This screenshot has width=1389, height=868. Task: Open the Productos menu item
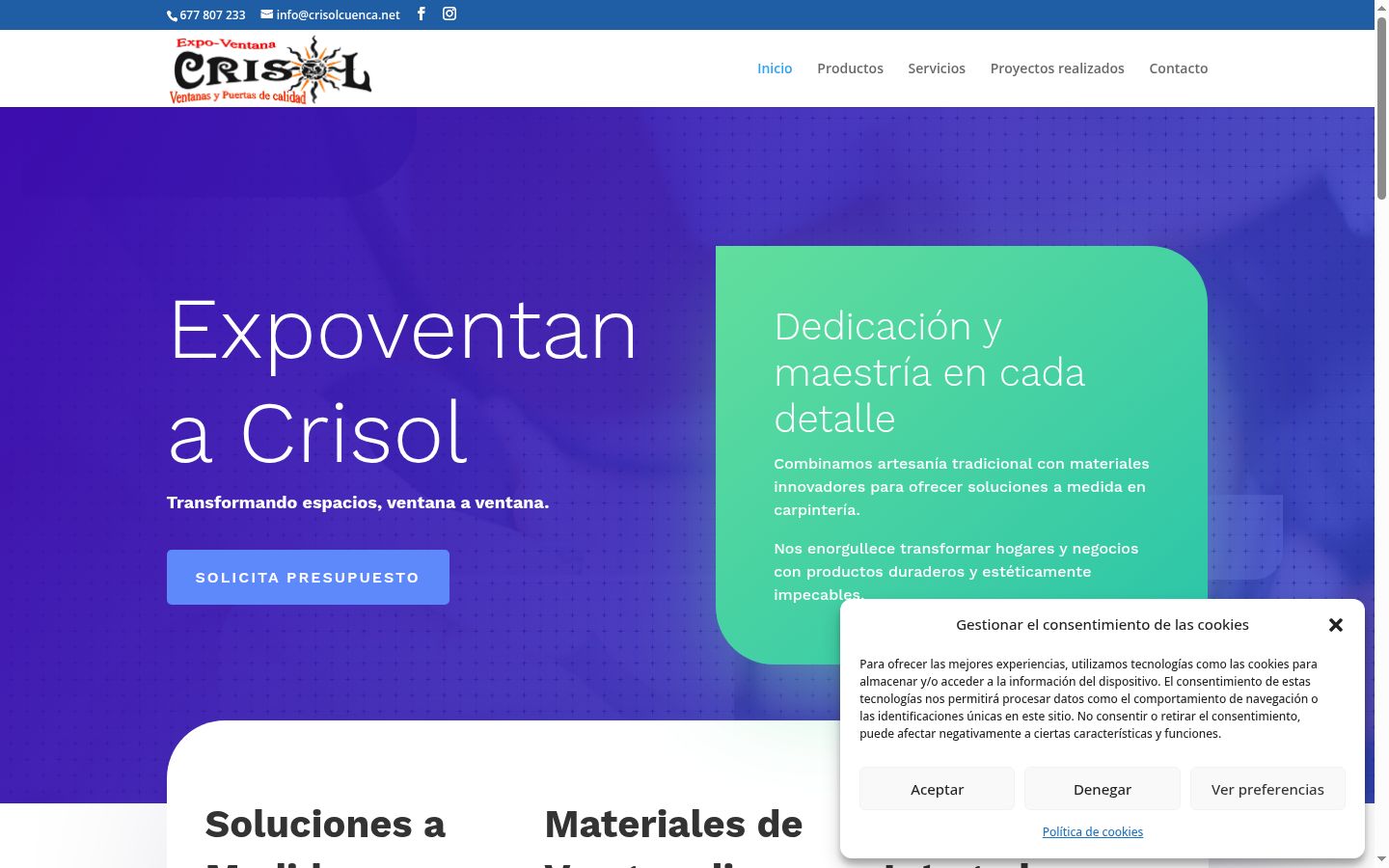tap(850, 68)
